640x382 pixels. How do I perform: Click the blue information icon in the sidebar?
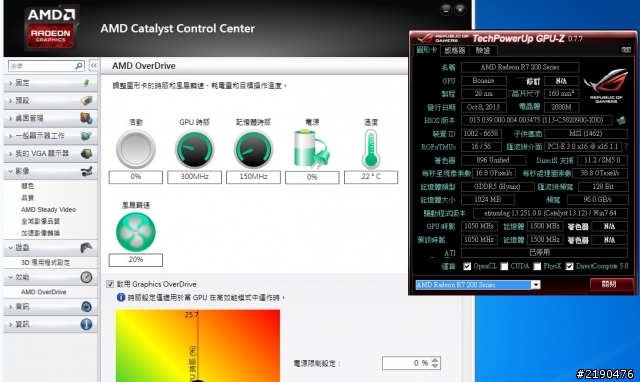(86, 324)
